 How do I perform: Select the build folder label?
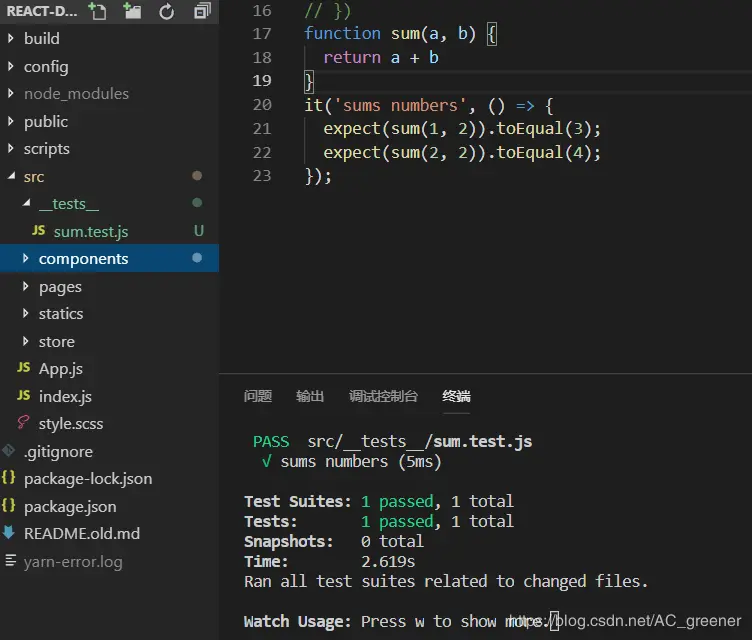(42, 38)
